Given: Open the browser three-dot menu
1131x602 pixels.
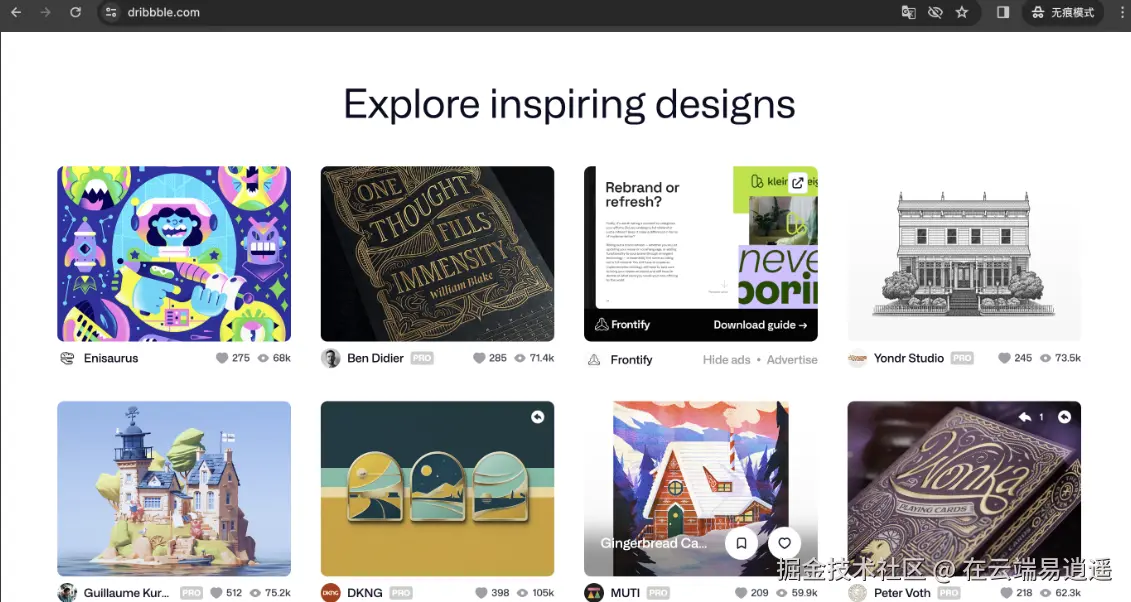Looking at the screenshot, I should (1122, 12).
